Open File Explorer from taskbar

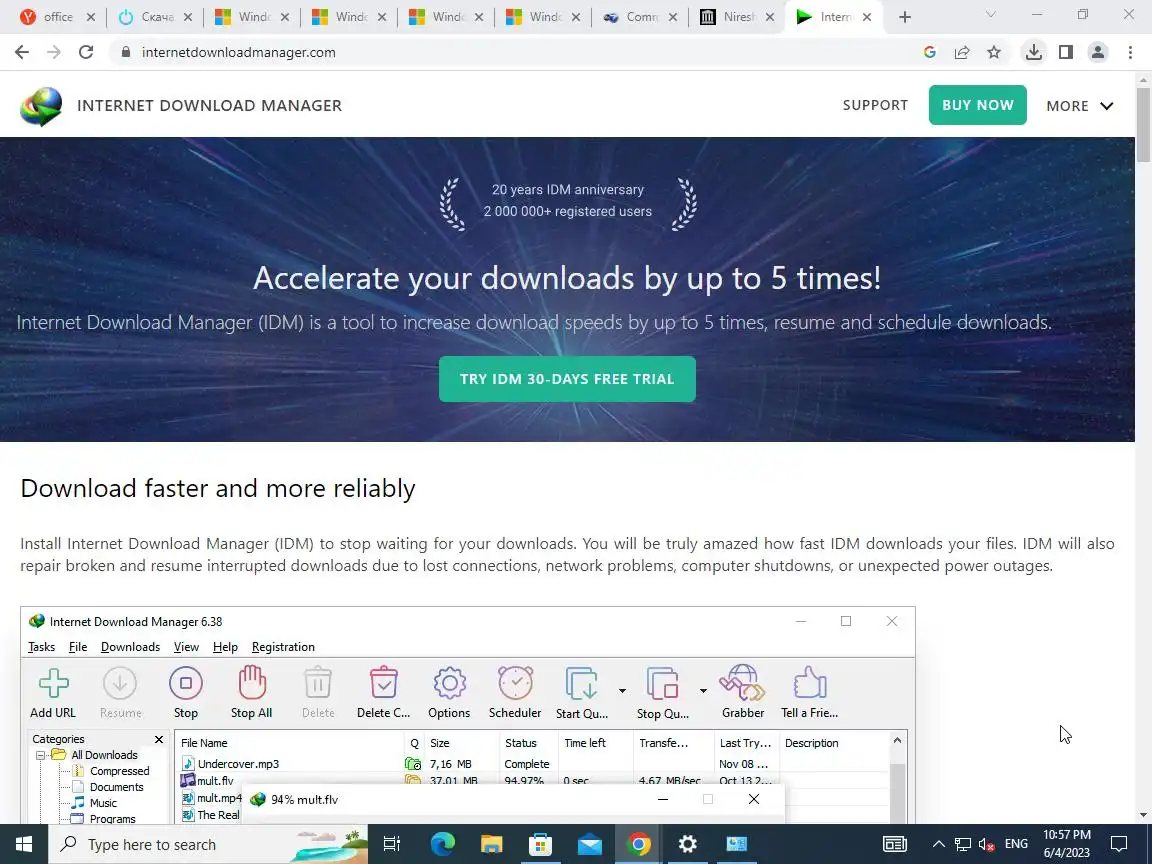pyautogui.click(x=492, y=844)
